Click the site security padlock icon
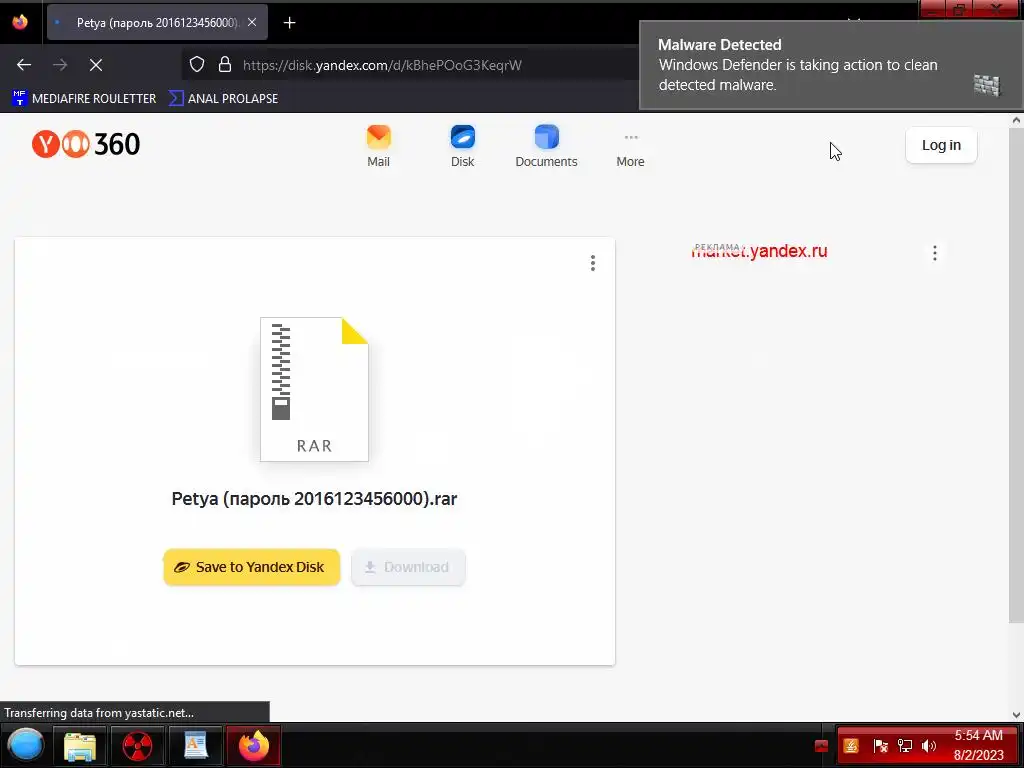Image resolution: width=1024 pixels, height=768 pixels. coord(225,64)
